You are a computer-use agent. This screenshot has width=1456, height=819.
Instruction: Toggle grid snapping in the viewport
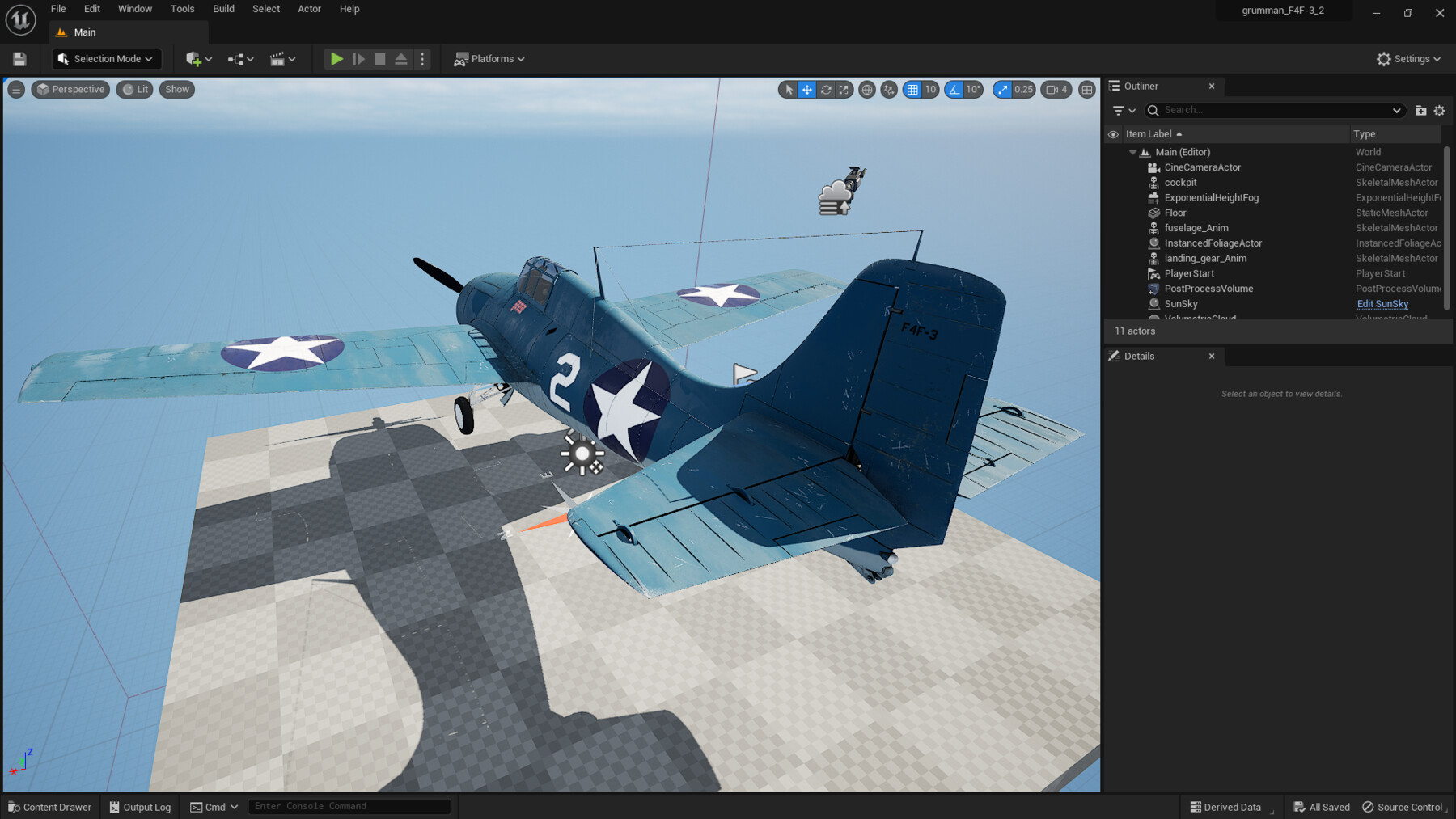pyautogui.click(x=912, y=90)
